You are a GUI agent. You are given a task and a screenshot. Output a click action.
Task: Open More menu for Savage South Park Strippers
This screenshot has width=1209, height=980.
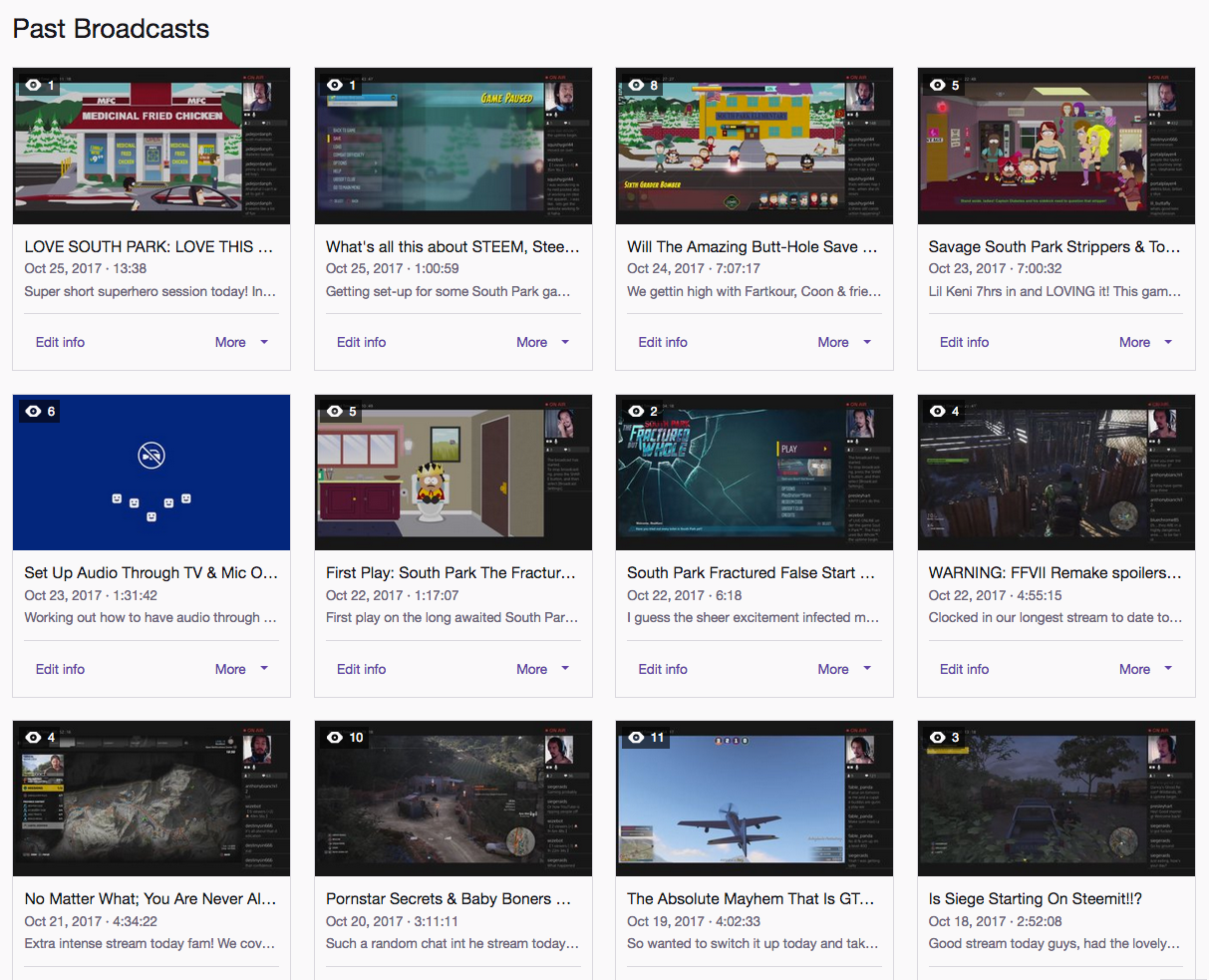point(1146,342)
